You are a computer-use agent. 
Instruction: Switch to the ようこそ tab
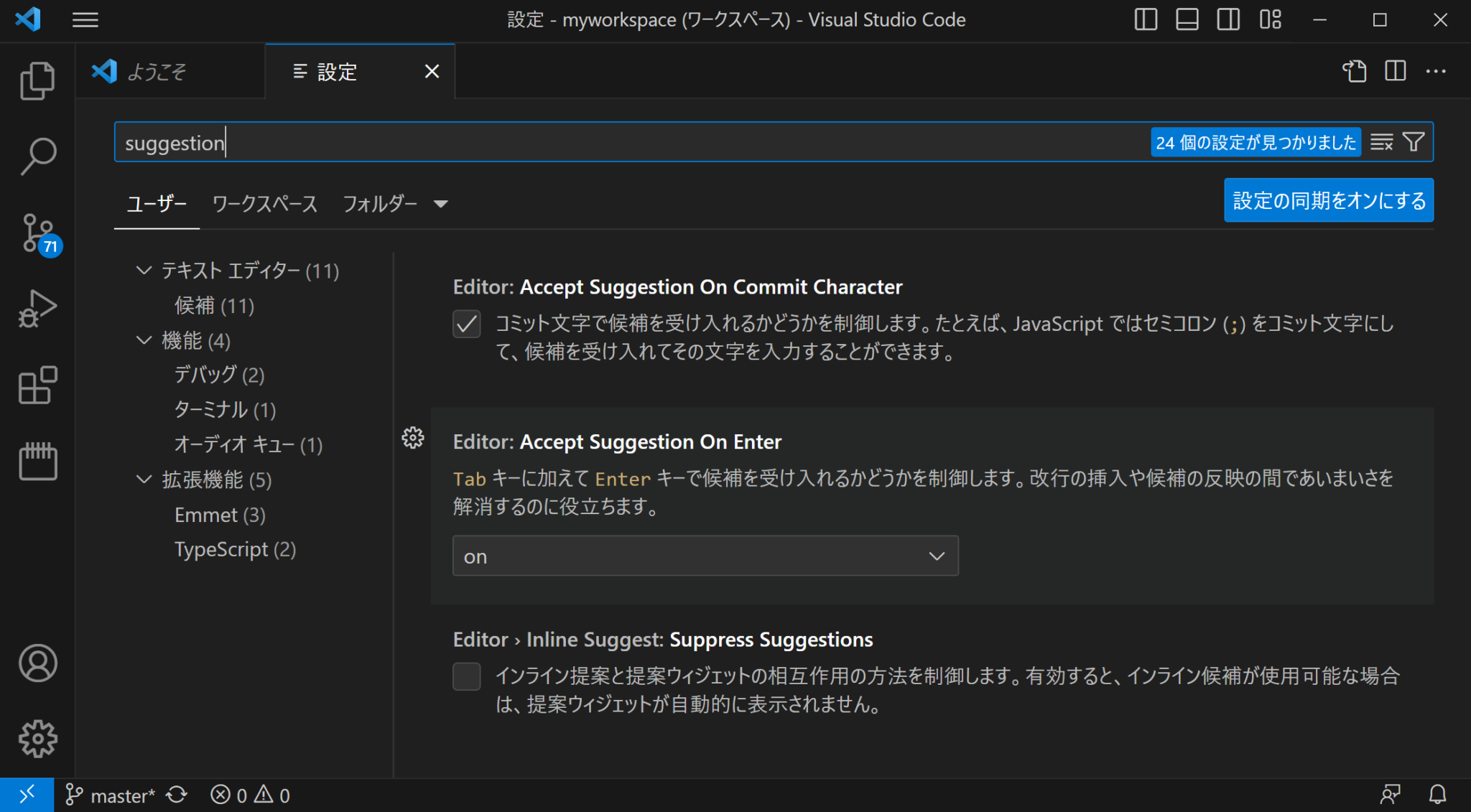(157, 71)
